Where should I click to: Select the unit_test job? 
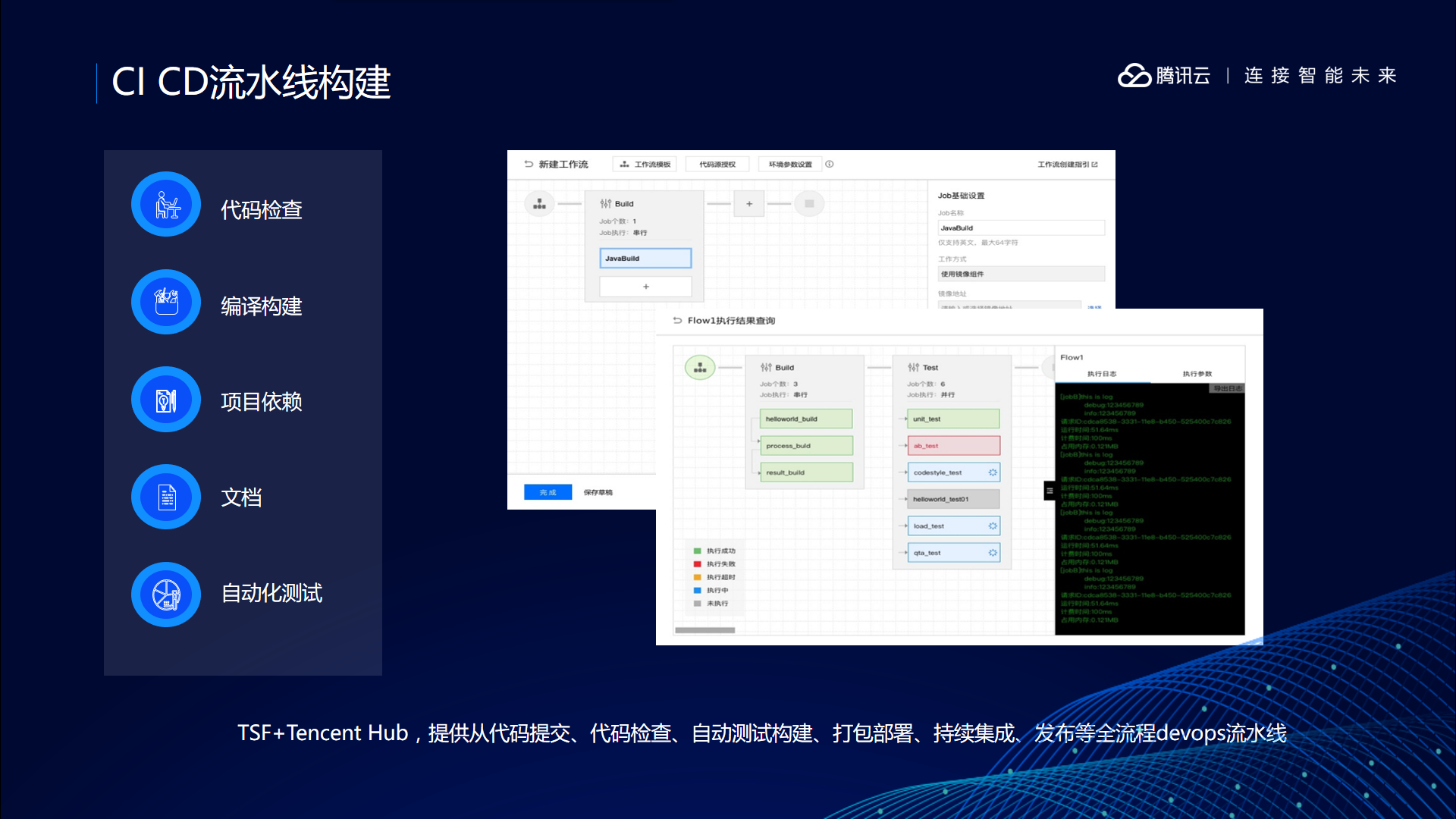(x=953, y=419)
